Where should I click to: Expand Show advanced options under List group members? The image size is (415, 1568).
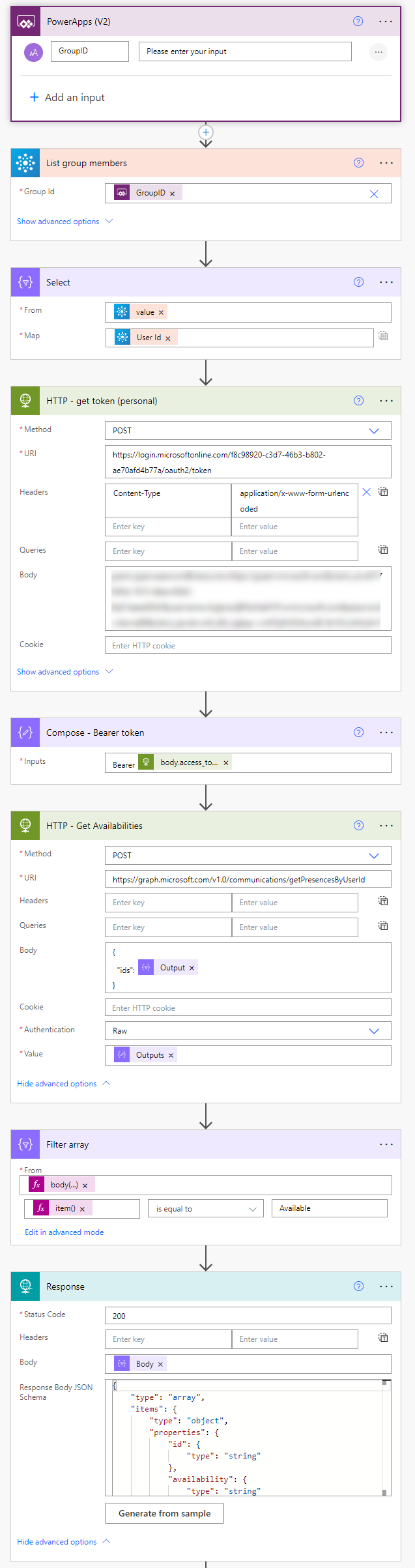[x=64, y=222]
